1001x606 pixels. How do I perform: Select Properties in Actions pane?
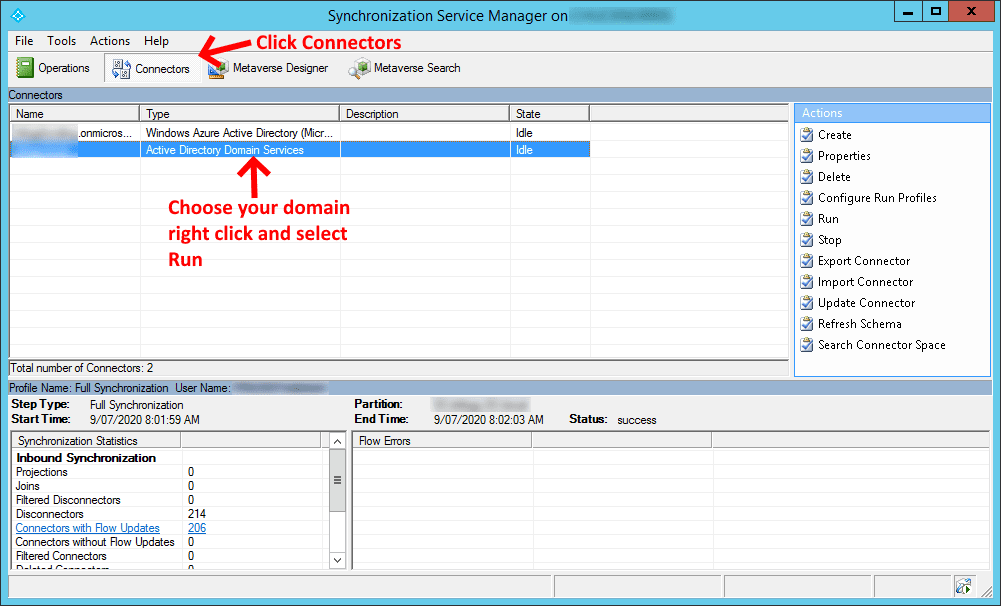tap(844, 156)
